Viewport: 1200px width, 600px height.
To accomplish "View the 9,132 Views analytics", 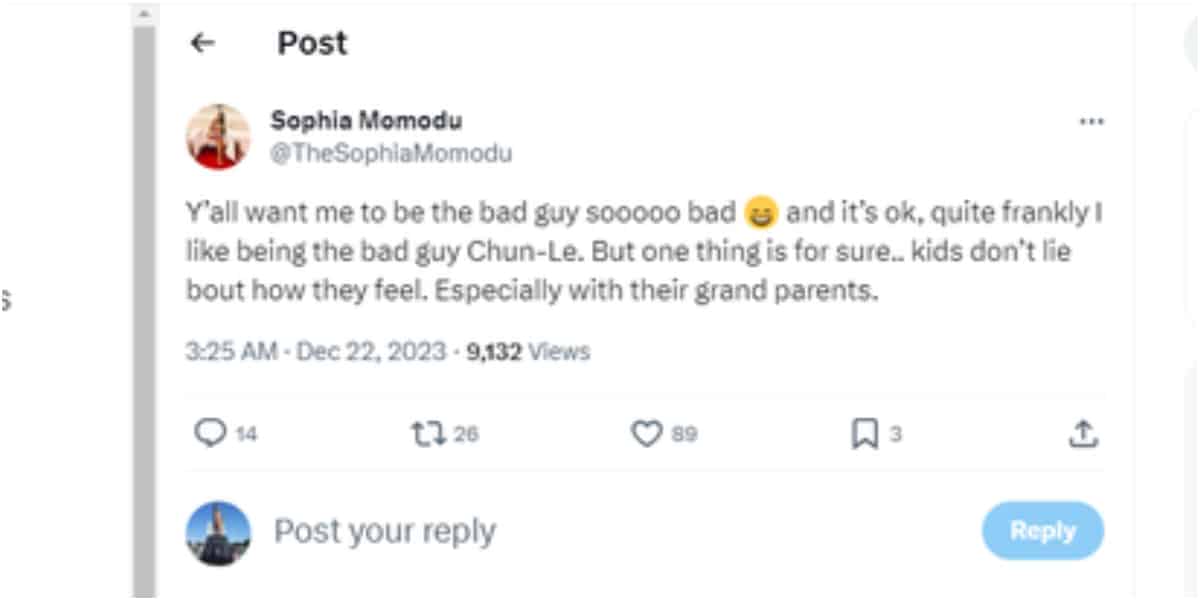I will click(x=529, y=352).
